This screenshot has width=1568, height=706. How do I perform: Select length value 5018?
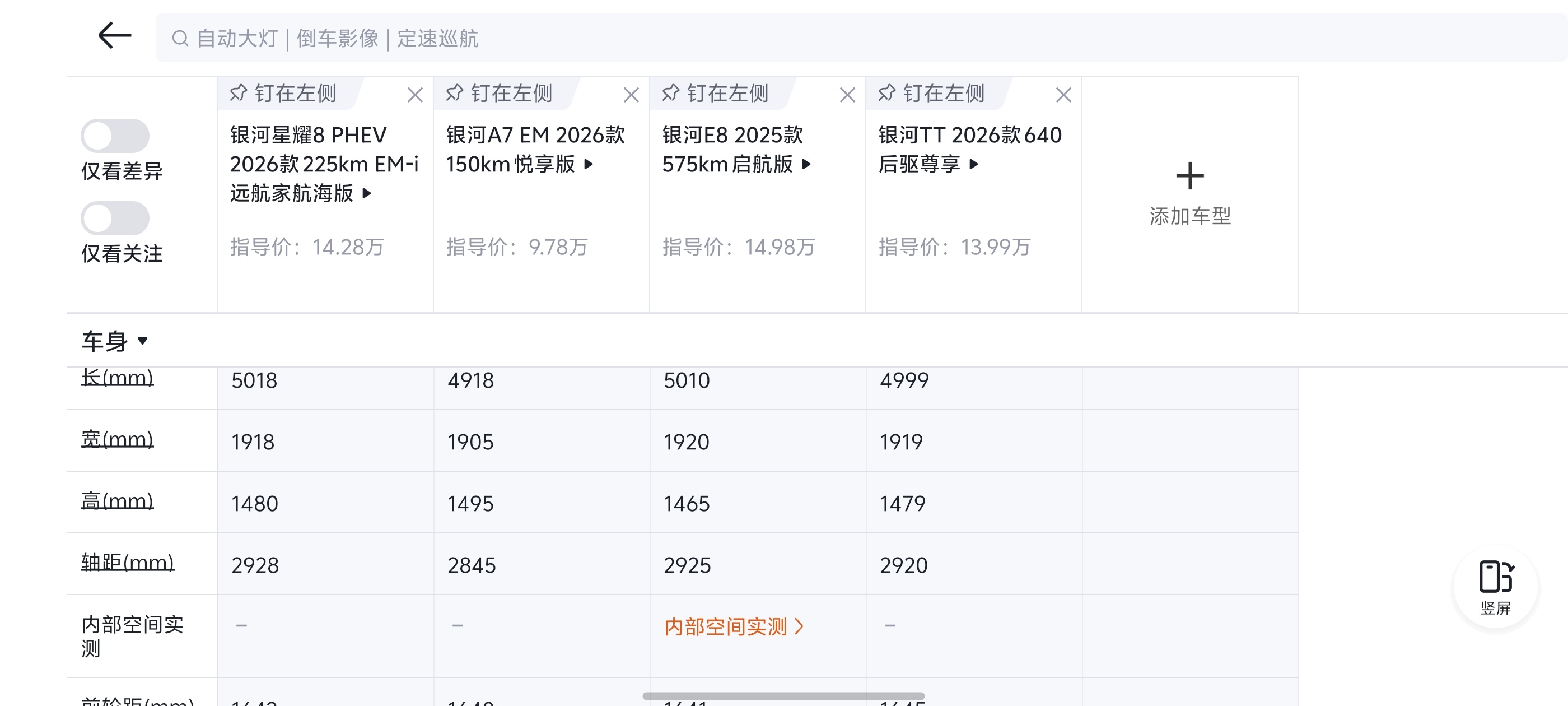(x=254, y=382)
